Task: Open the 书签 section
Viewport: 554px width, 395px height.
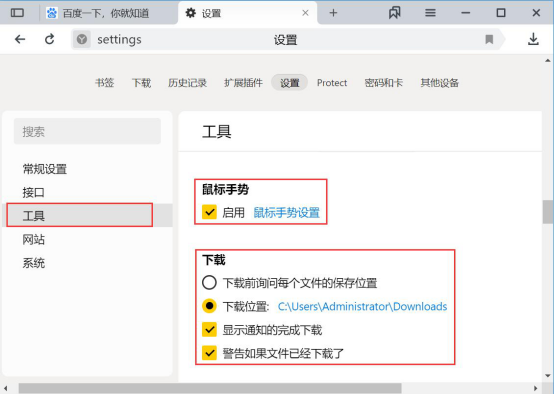Action: click(105, 83)
